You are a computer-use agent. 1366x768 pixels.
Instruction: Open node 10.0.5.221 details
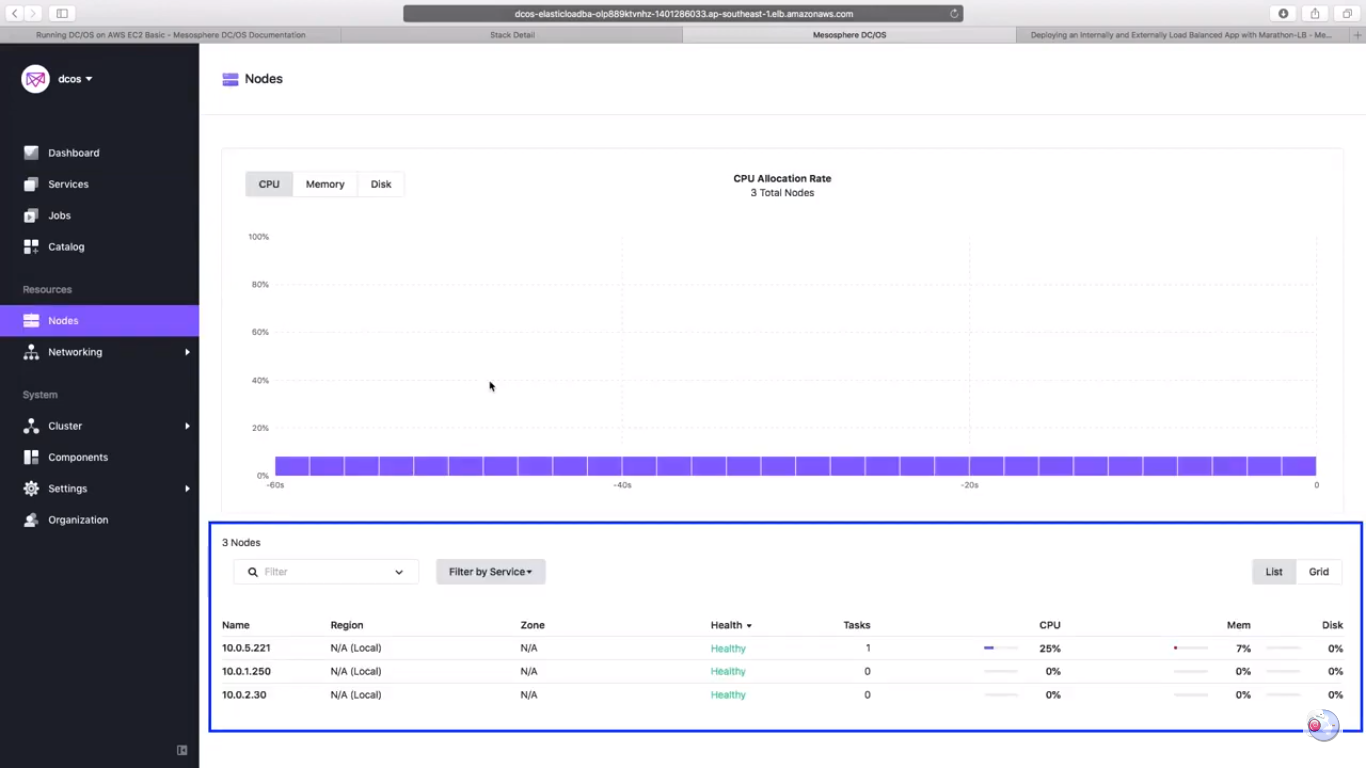[x=246, y=648]
